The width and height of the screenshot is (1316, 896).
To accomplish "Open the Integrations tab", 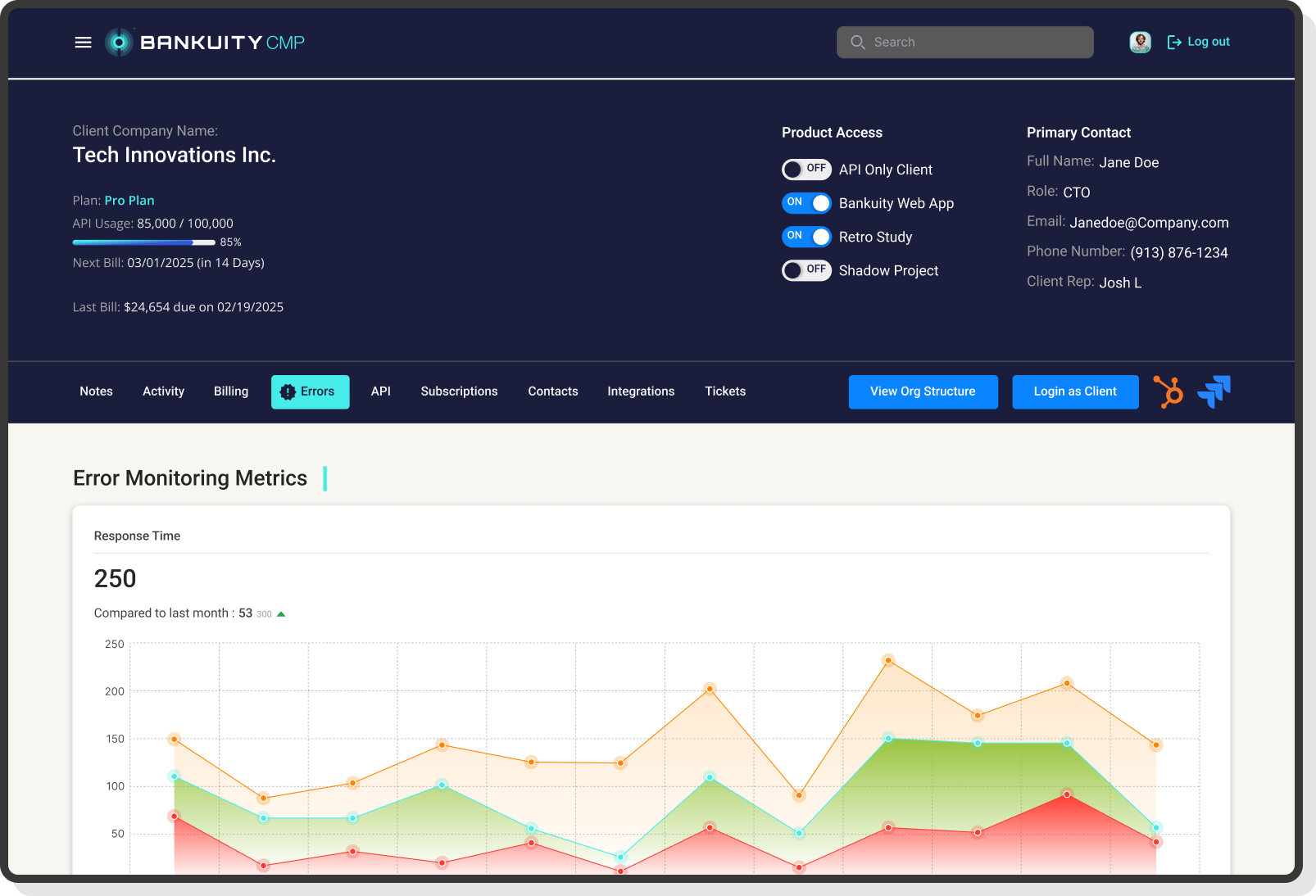I will coord(641,391).
